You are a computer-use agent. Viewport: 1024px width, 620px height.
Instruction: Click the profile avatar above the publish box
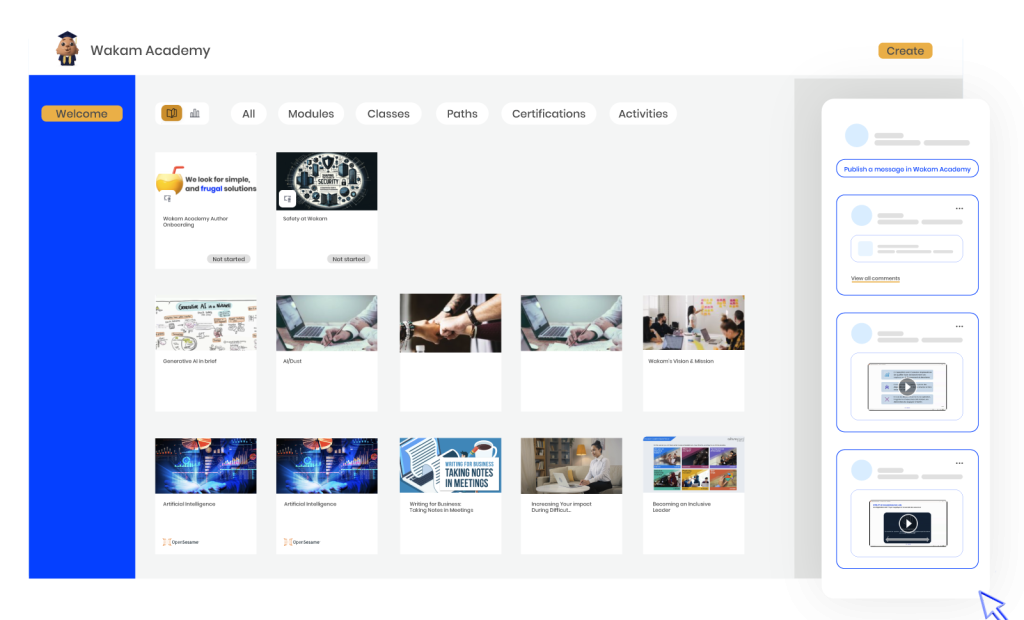pos(856,136)
